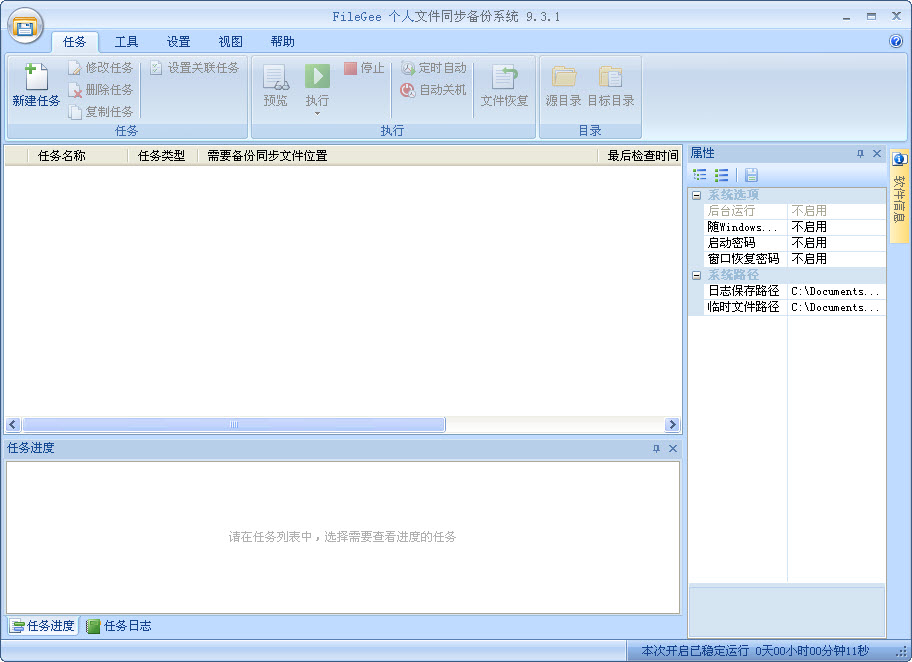Click the 定时自动 scheduled auto icon
This screenshot has height=662, width=912.
coord(408,68)
